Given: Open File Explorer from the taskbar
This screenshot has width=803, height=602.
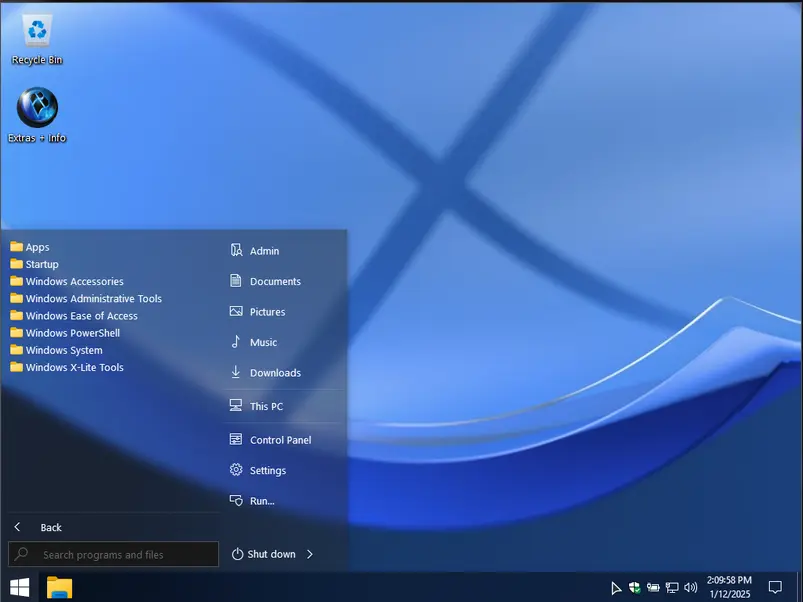Looking at the screenshot, I should [59, 587].
